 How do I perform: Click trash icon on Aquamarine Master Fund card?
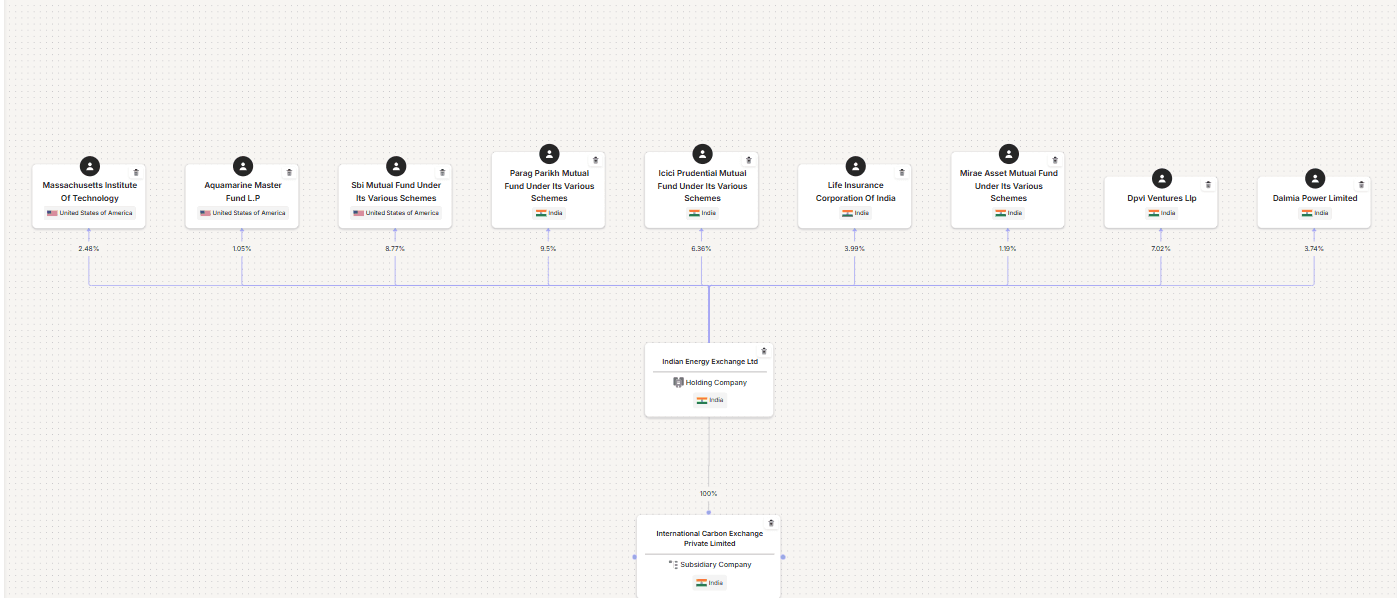pyautogui.click(x=289, y=172)
